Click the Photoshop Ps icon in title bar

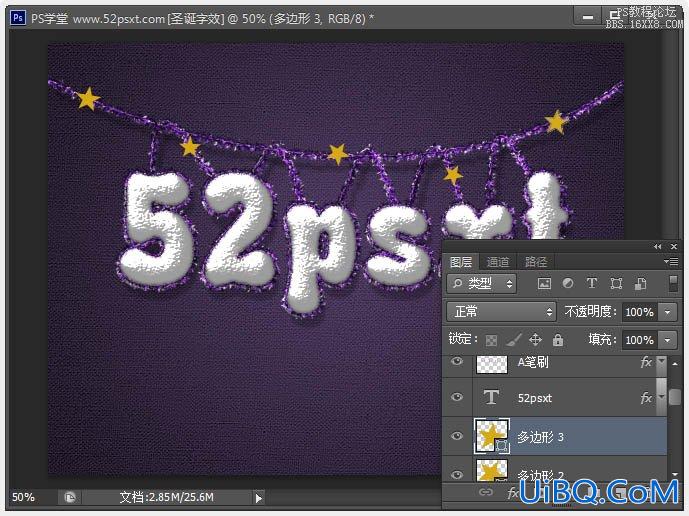point(18,18)
